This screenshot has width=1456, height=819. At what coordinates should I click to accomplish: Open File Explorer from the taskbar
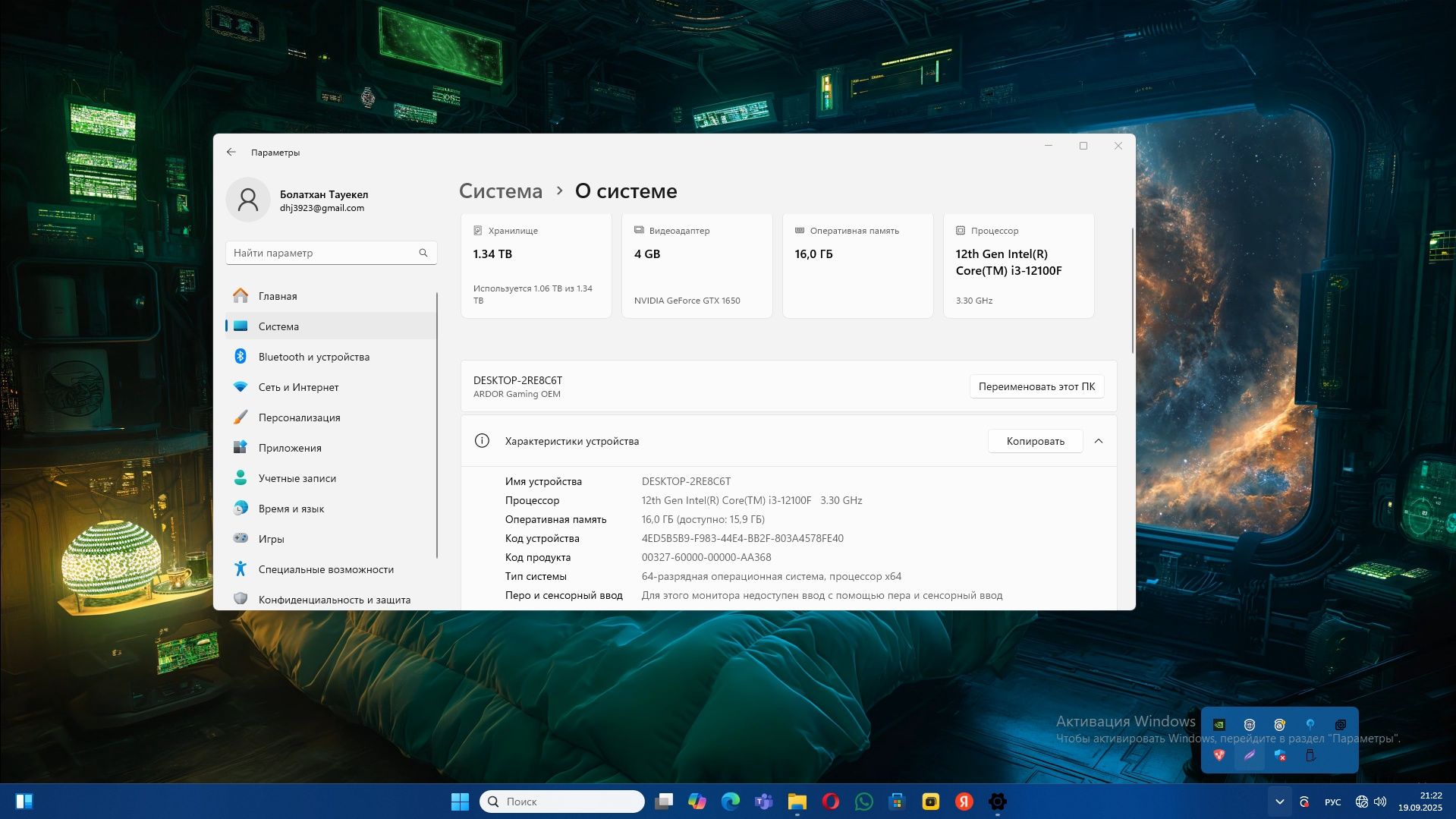point(797,802)
